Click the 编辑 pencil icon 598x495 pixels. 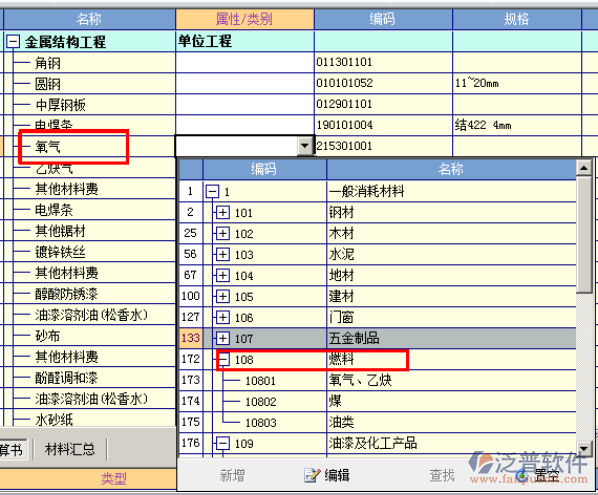pos(312,475)
